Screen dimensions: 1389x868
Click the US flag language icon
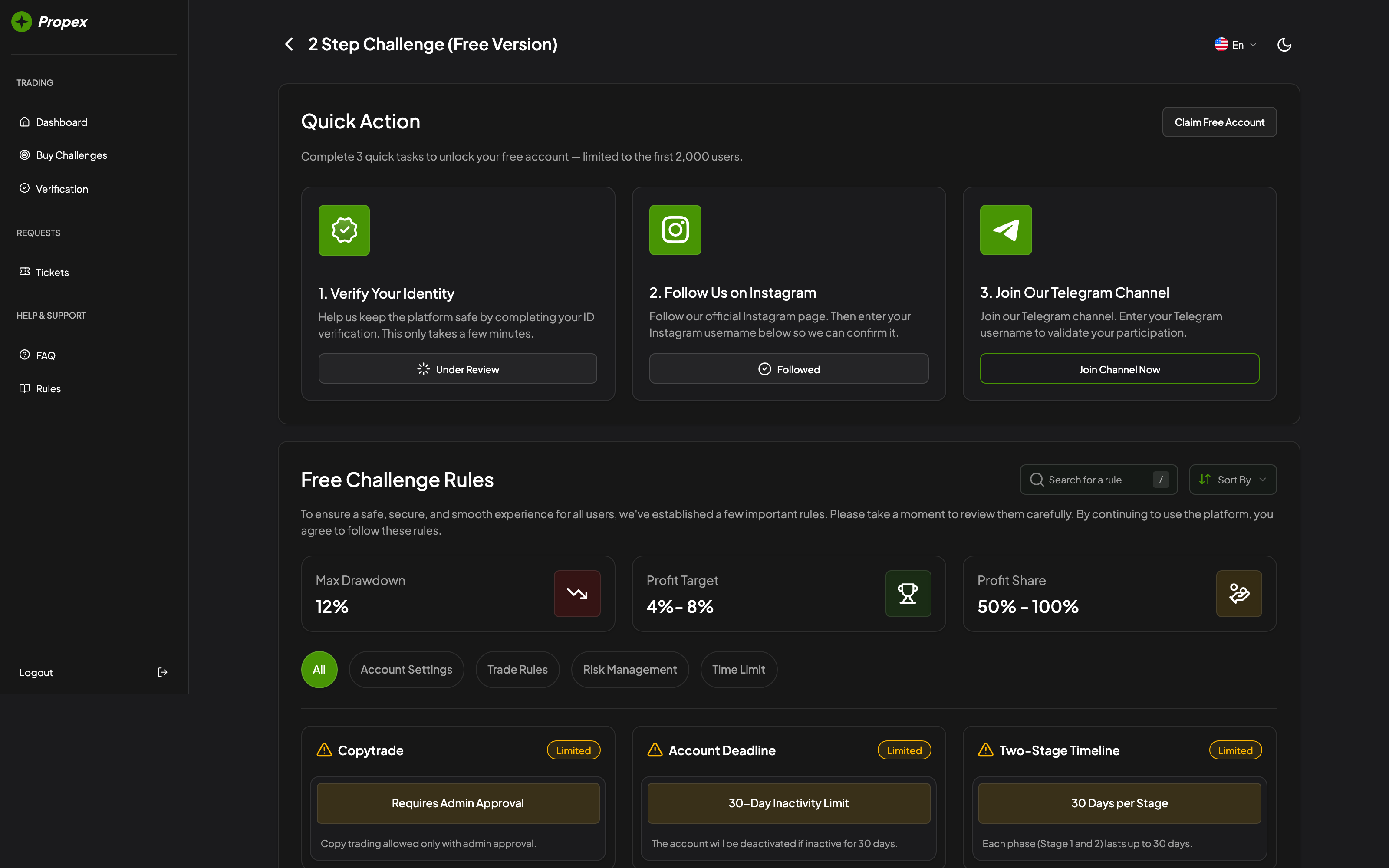click(x=1221, y=45)
